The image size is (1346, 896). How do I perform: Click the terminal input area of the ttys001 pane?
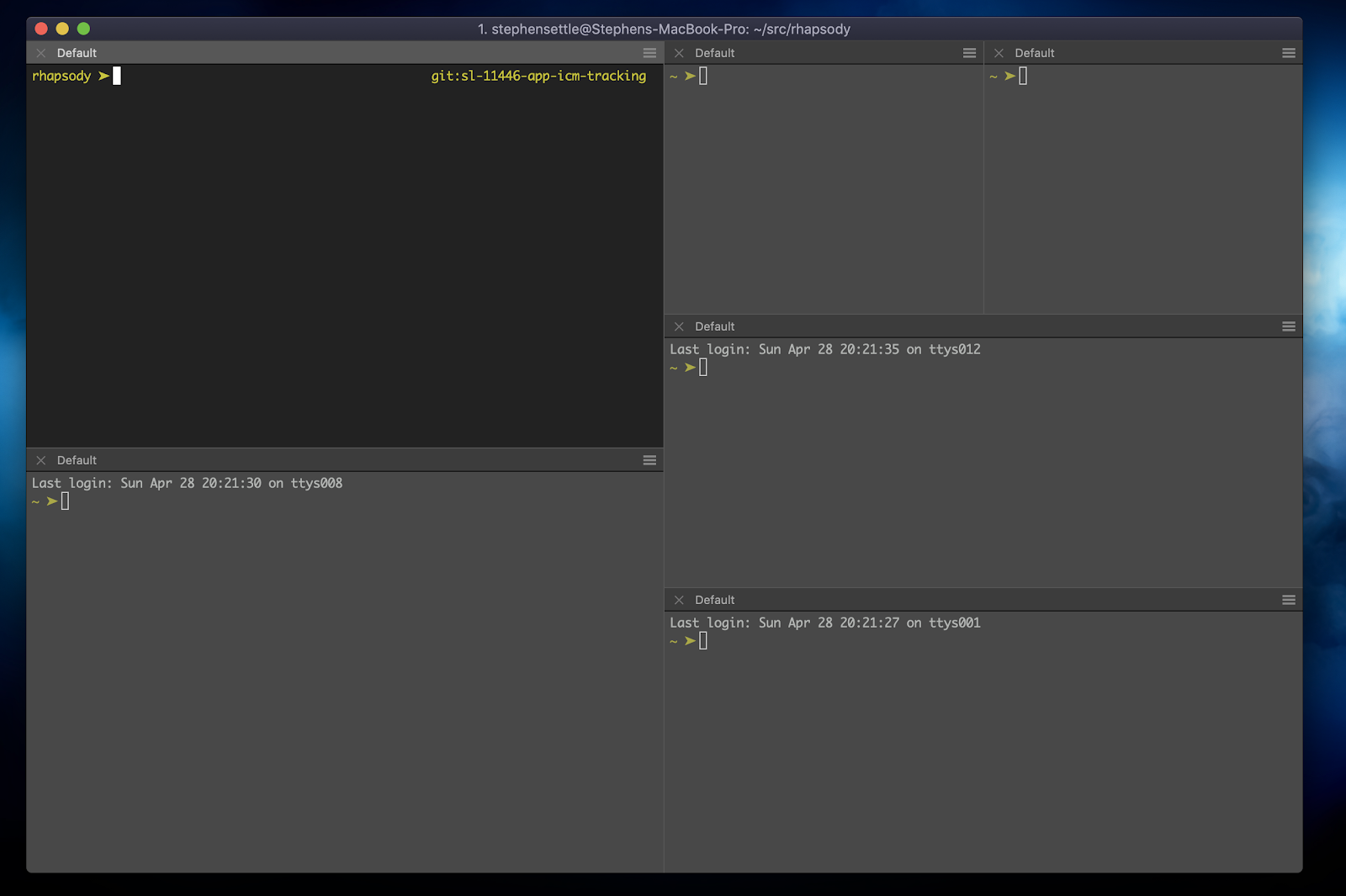pos(702,640)
